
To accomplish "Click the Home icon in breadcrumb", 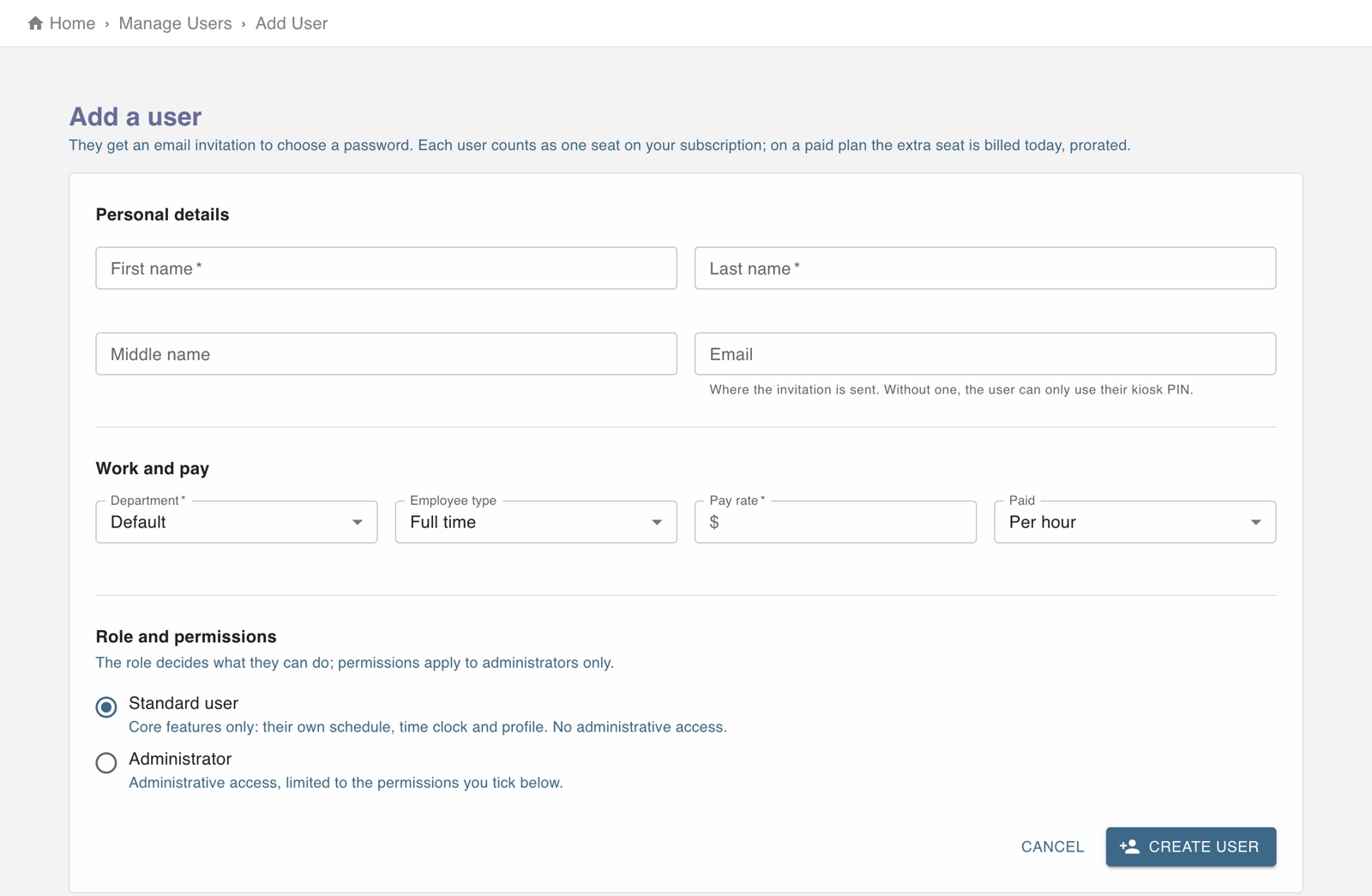I will pyautogui.click(x=35, y=23).
